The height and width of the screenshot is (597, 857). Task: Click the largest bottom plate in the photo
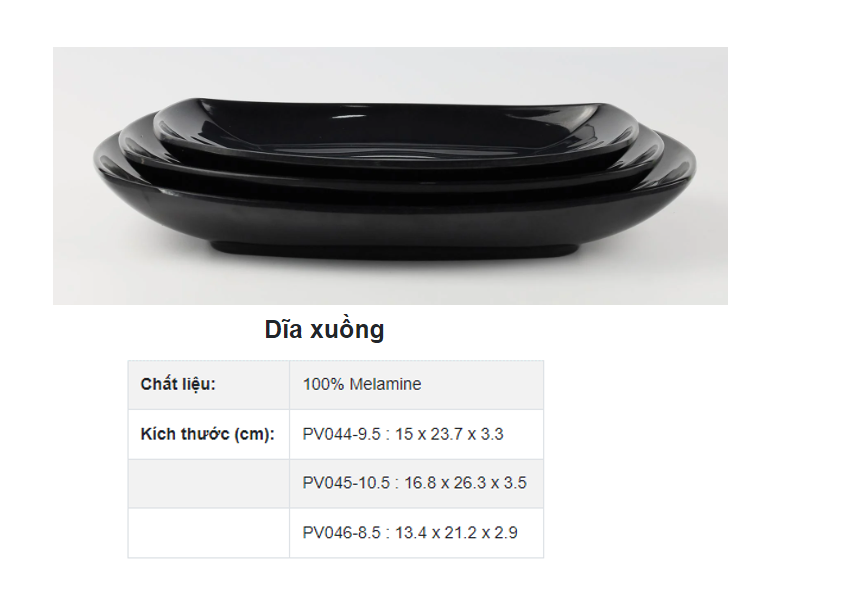click(x=390, y=212)
